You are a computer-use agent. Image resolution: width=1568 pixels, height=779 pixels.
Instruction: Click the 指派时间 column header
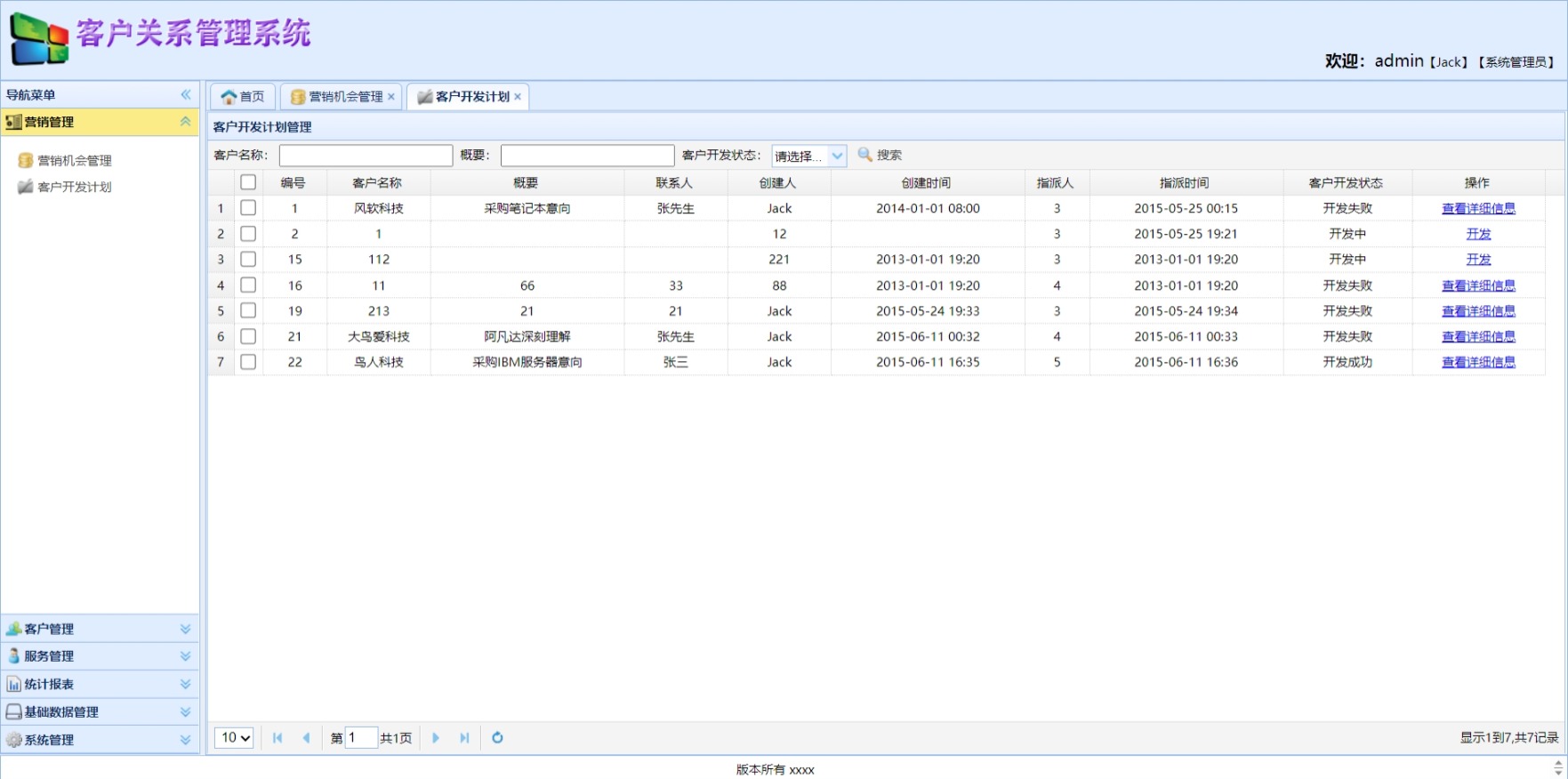tap(1186, 182)
